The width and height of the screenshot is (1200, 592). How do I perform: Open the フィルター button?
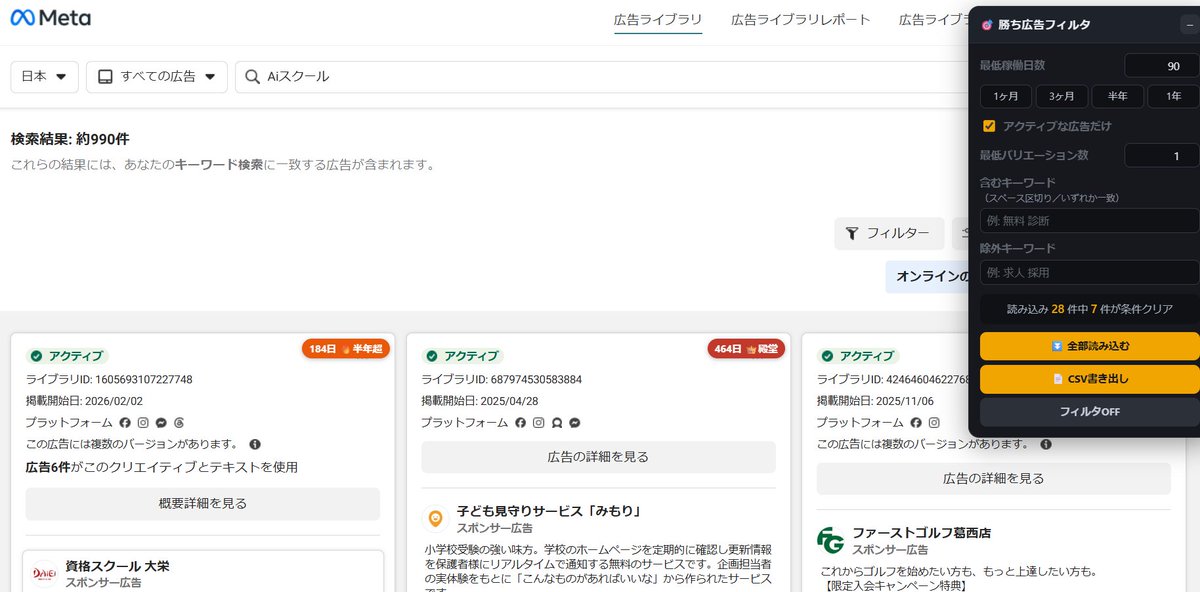click(x=889, y=234)
